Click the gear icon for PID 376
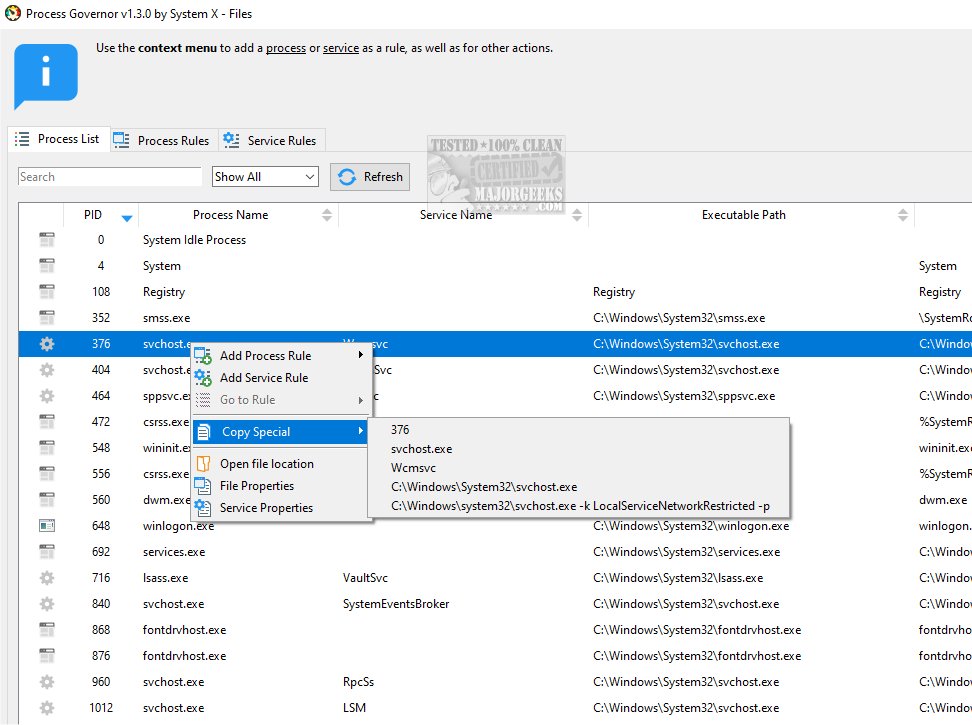 [x=46, y=344]
